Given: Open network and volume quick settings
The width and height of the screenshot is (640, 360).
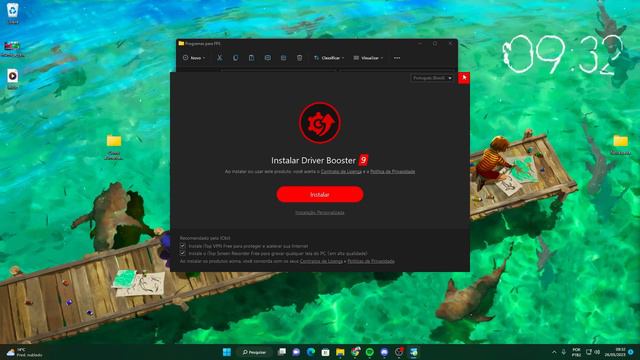Looking at the screenshot, I should (593, 352).
